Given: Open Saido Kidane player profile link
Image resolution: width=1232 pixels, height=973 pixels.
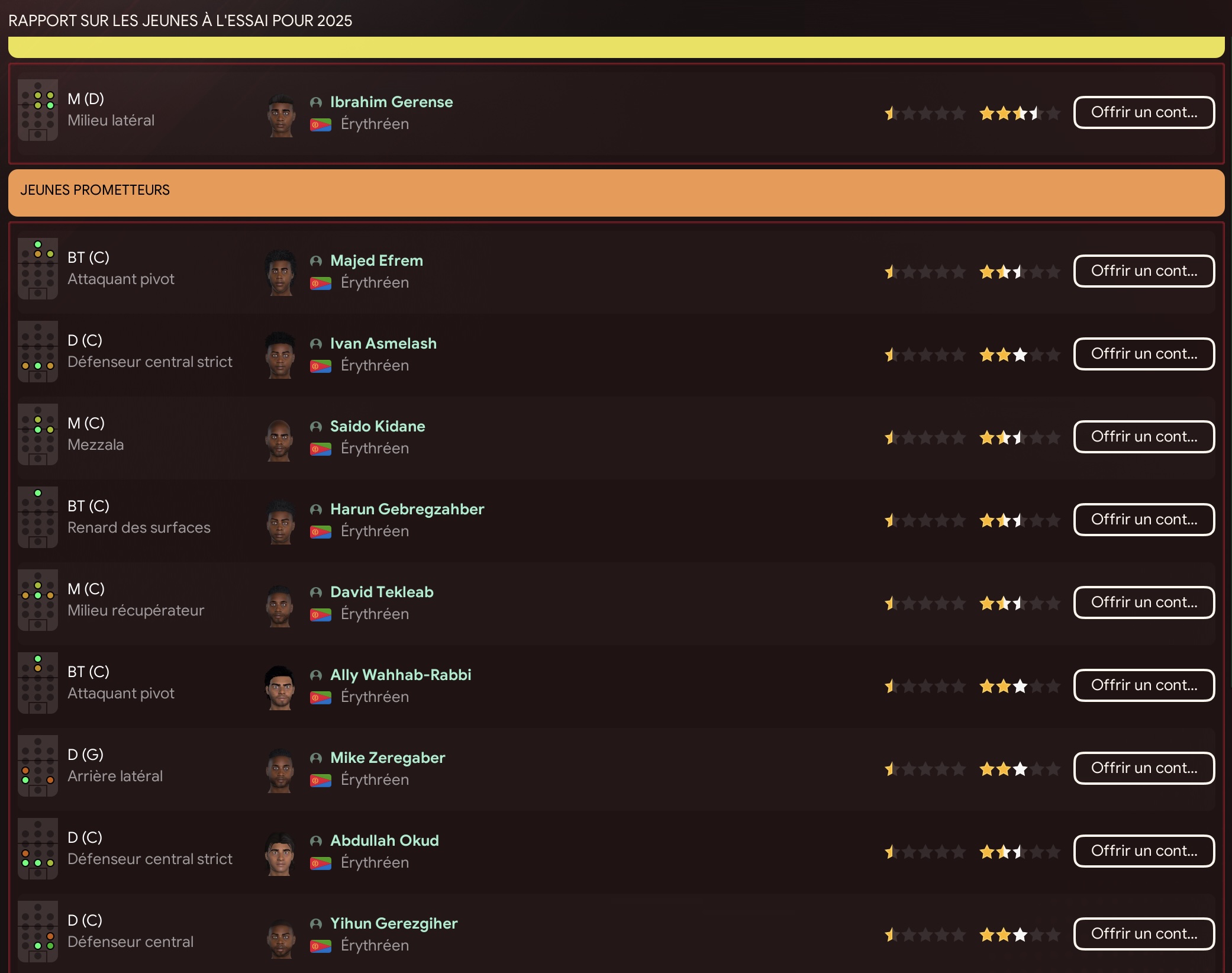Looking at the screenshot, I should coord(378,426).
